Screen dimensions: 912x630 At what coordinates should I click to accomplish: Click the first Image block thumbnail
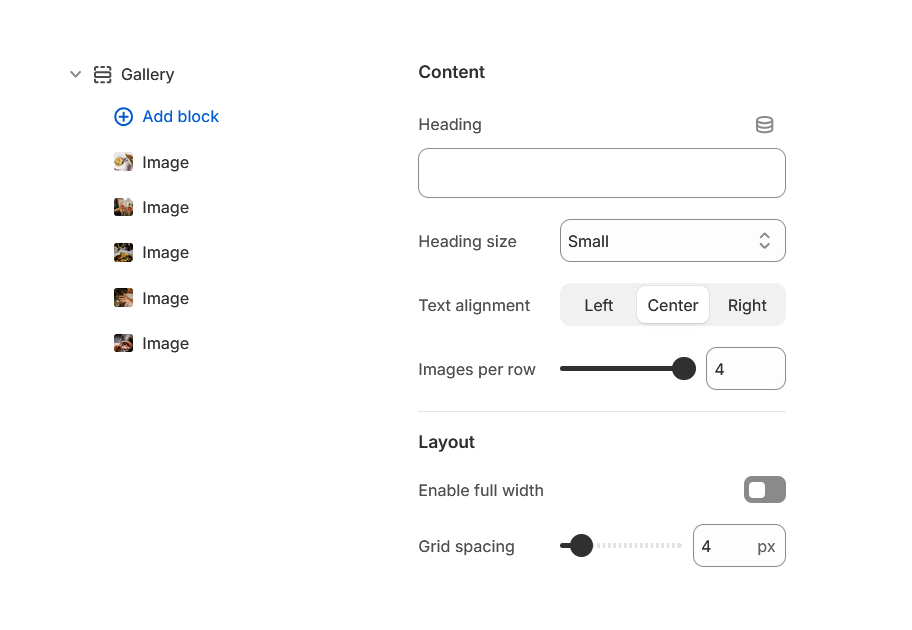123,161
